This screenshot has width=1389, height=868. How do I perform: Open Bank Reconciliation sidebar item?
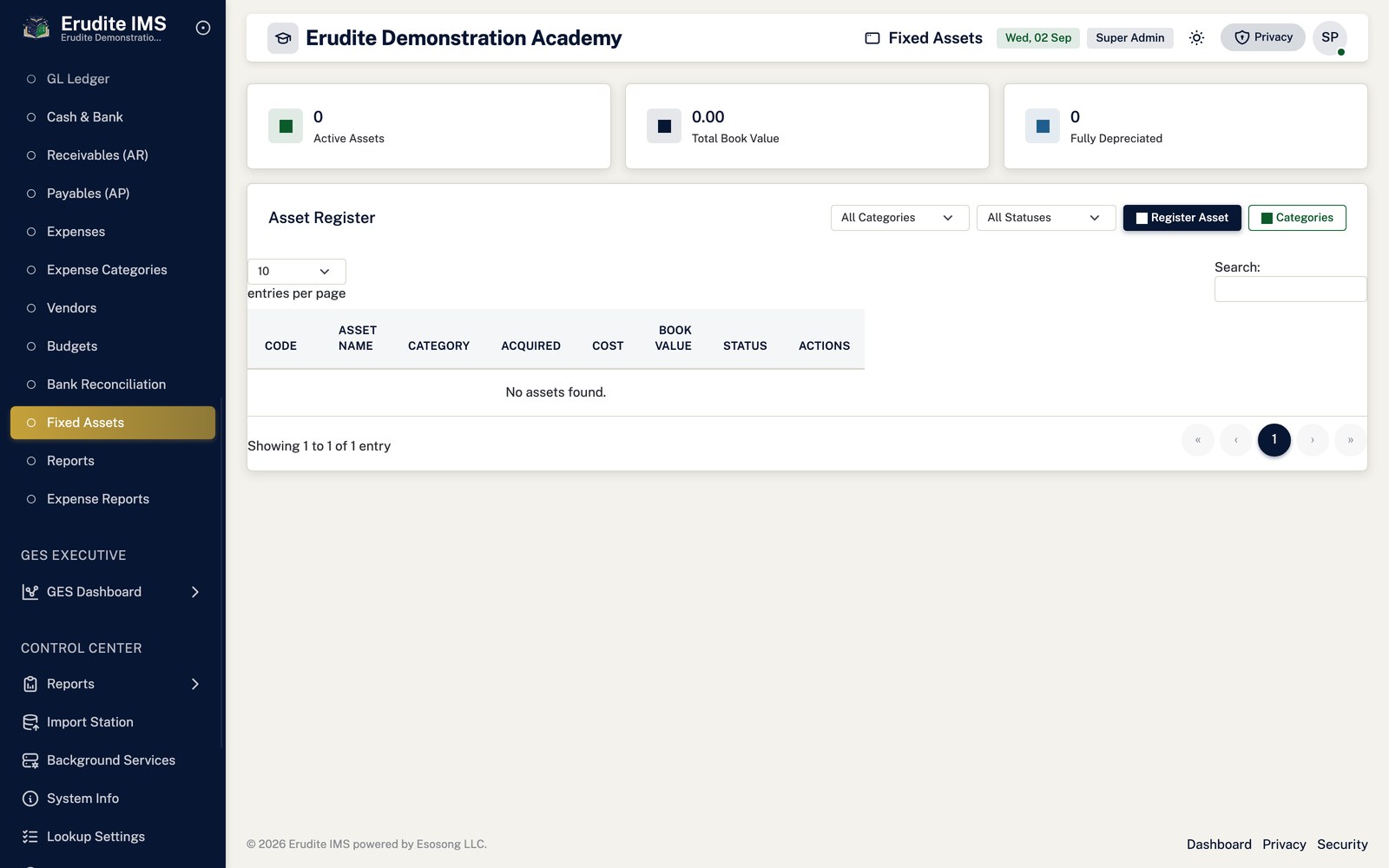pos(113,385)
